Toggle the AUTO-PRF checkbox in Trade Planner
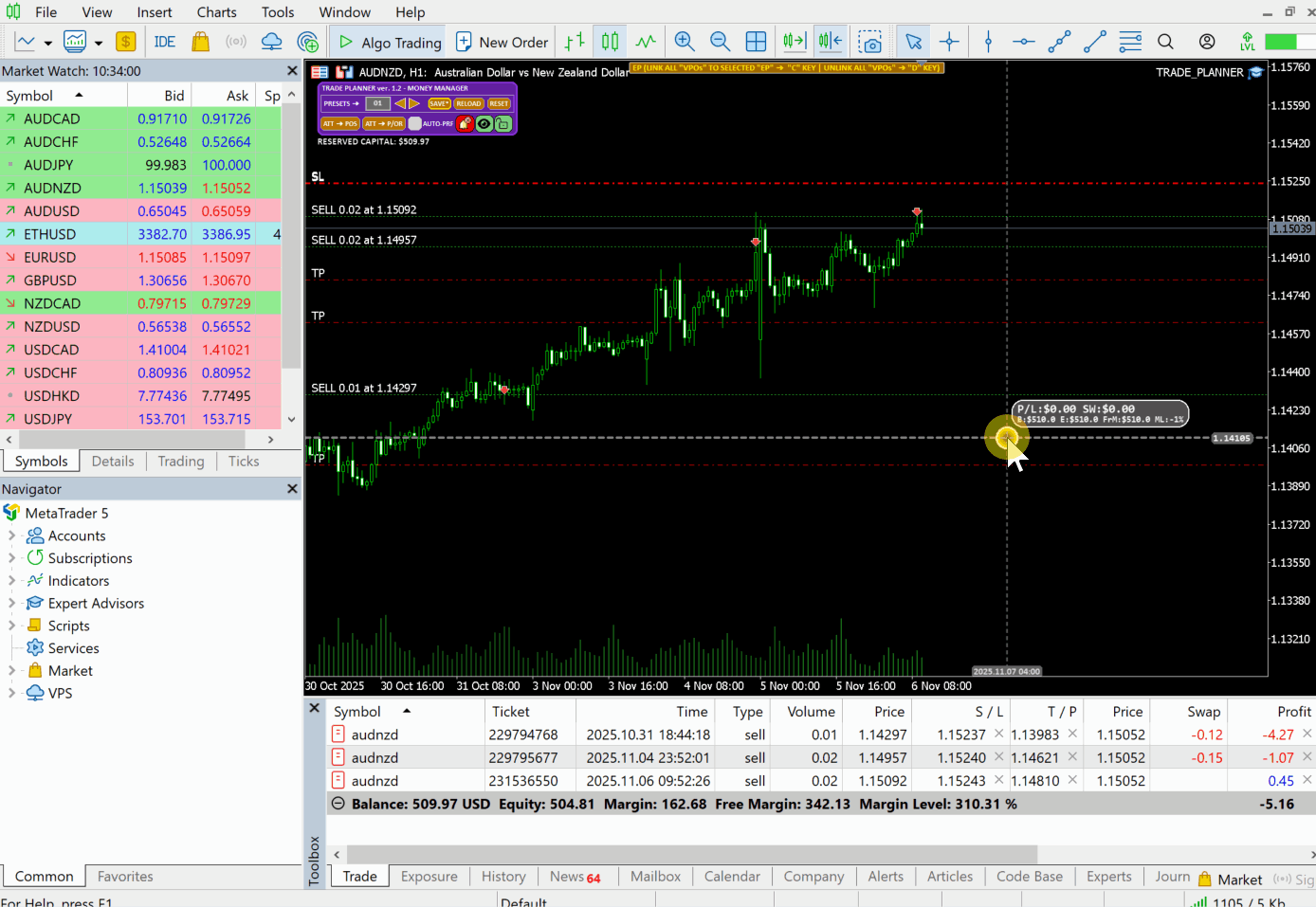This screenshot has height=907, width=1316. point(415,123)
